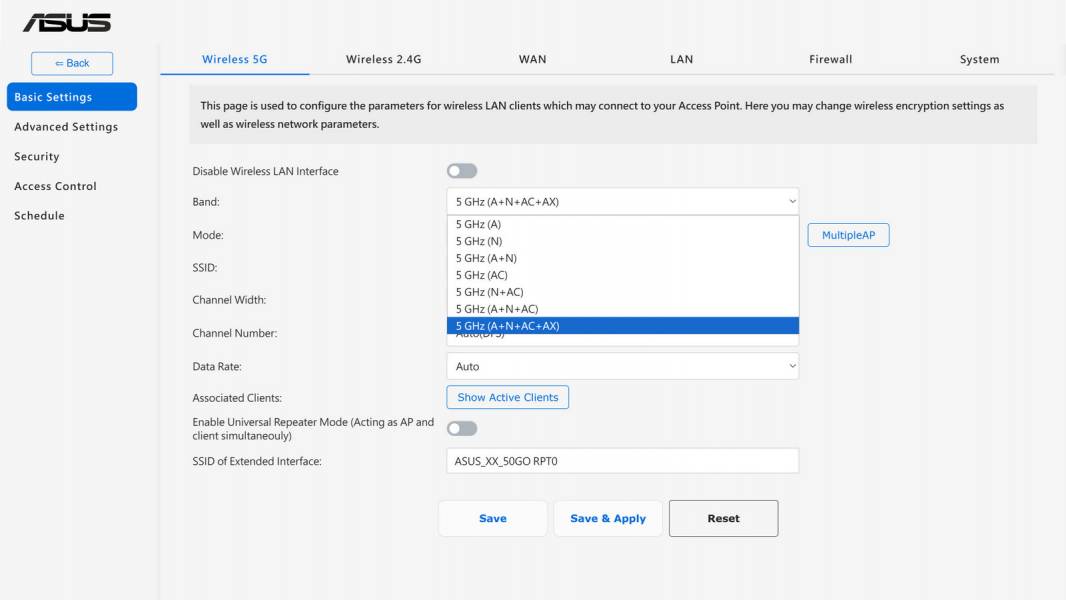Expand the Data Rate dropdown
The width and height of the screenshot is (1066, 600).
pos(623,366)
